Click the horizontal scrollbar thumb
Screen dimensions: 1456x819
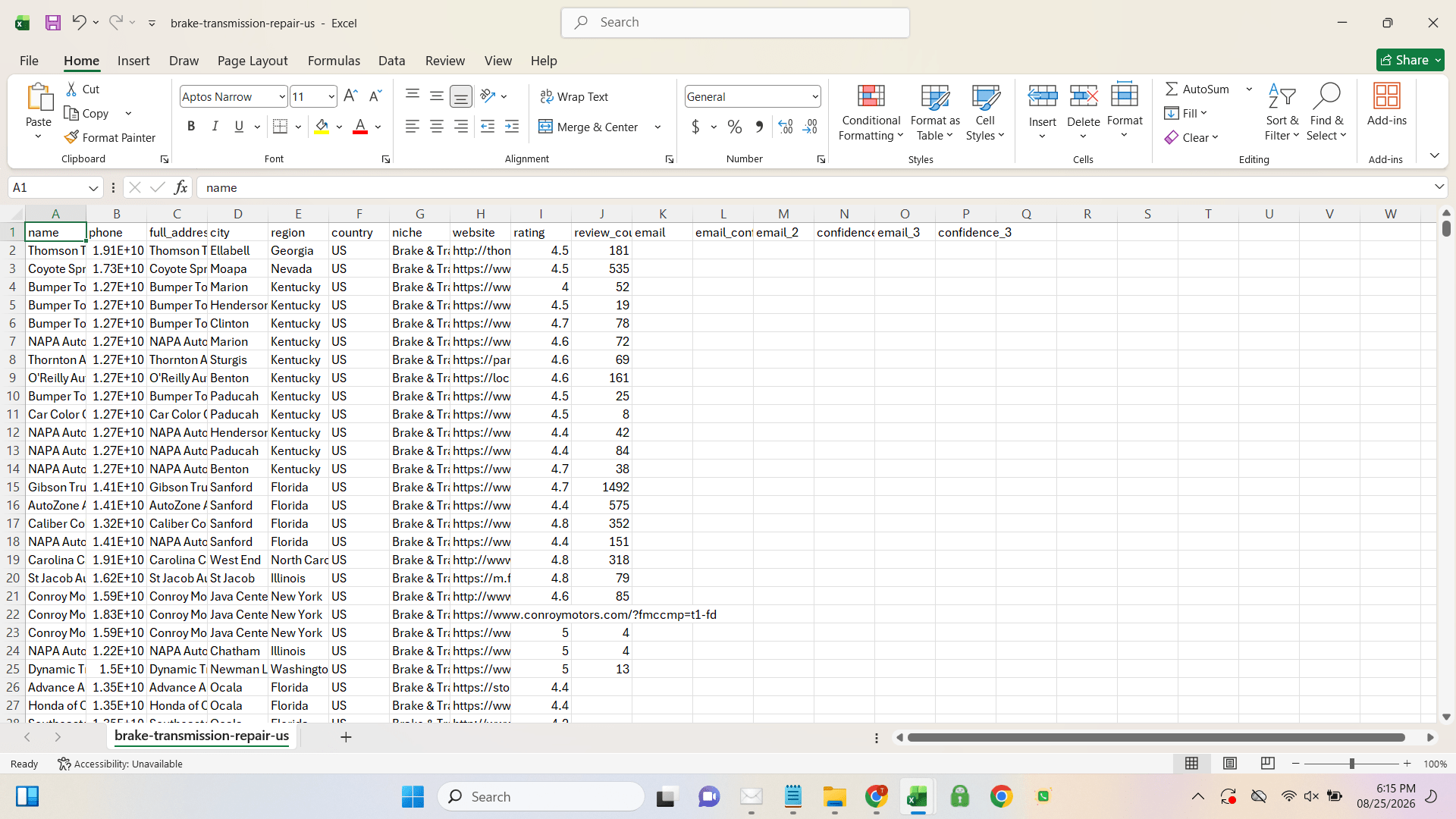[1156, 737]
